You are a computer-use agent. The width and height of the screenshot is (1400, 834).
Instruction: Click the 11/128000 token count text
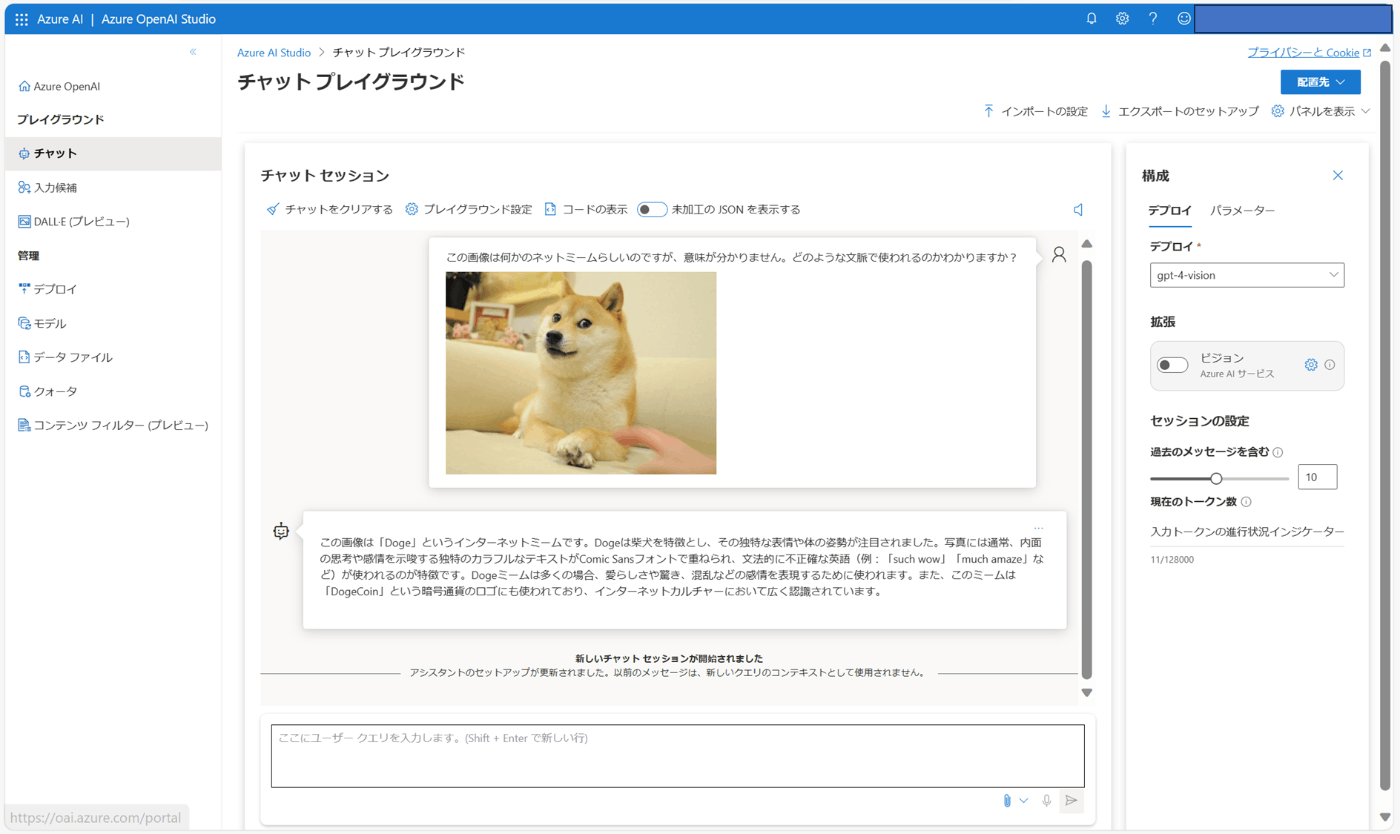[x=1172, y=559]
